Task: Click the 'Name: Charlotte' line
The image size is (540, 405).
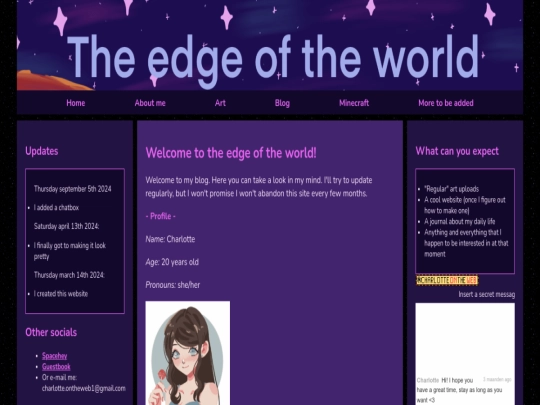Action: tap(170, 239)
